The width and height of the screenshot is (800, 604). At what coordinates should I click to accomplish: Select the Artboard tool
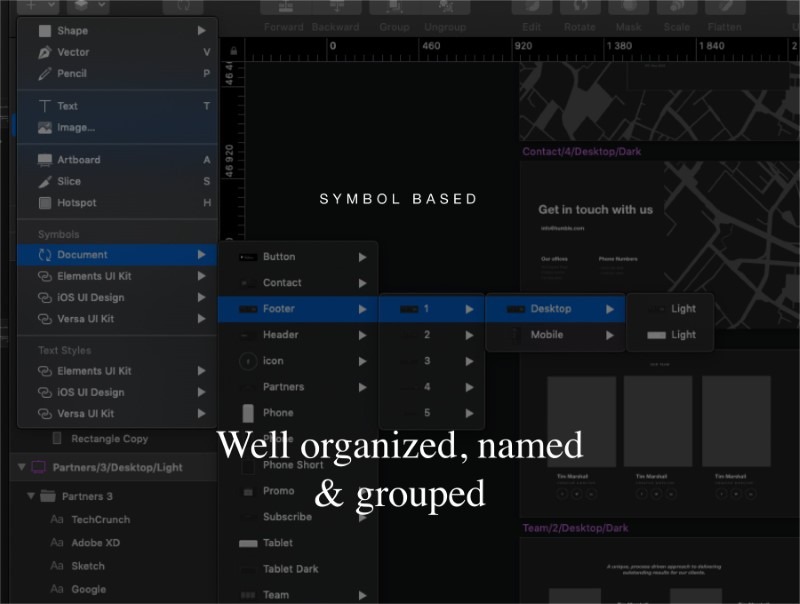click(x=78, y=160)
